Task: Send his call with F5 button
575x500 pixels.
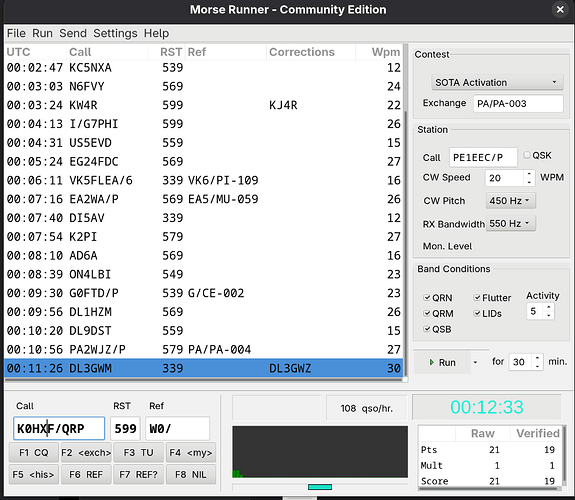Action: [34, 475]
